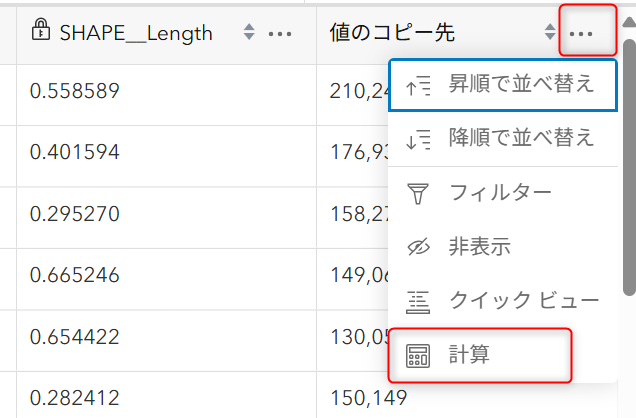Choose フィルター from the column menu
This screenshot has height=418, width=636.
pyautogui.click(x=503, y=193)
